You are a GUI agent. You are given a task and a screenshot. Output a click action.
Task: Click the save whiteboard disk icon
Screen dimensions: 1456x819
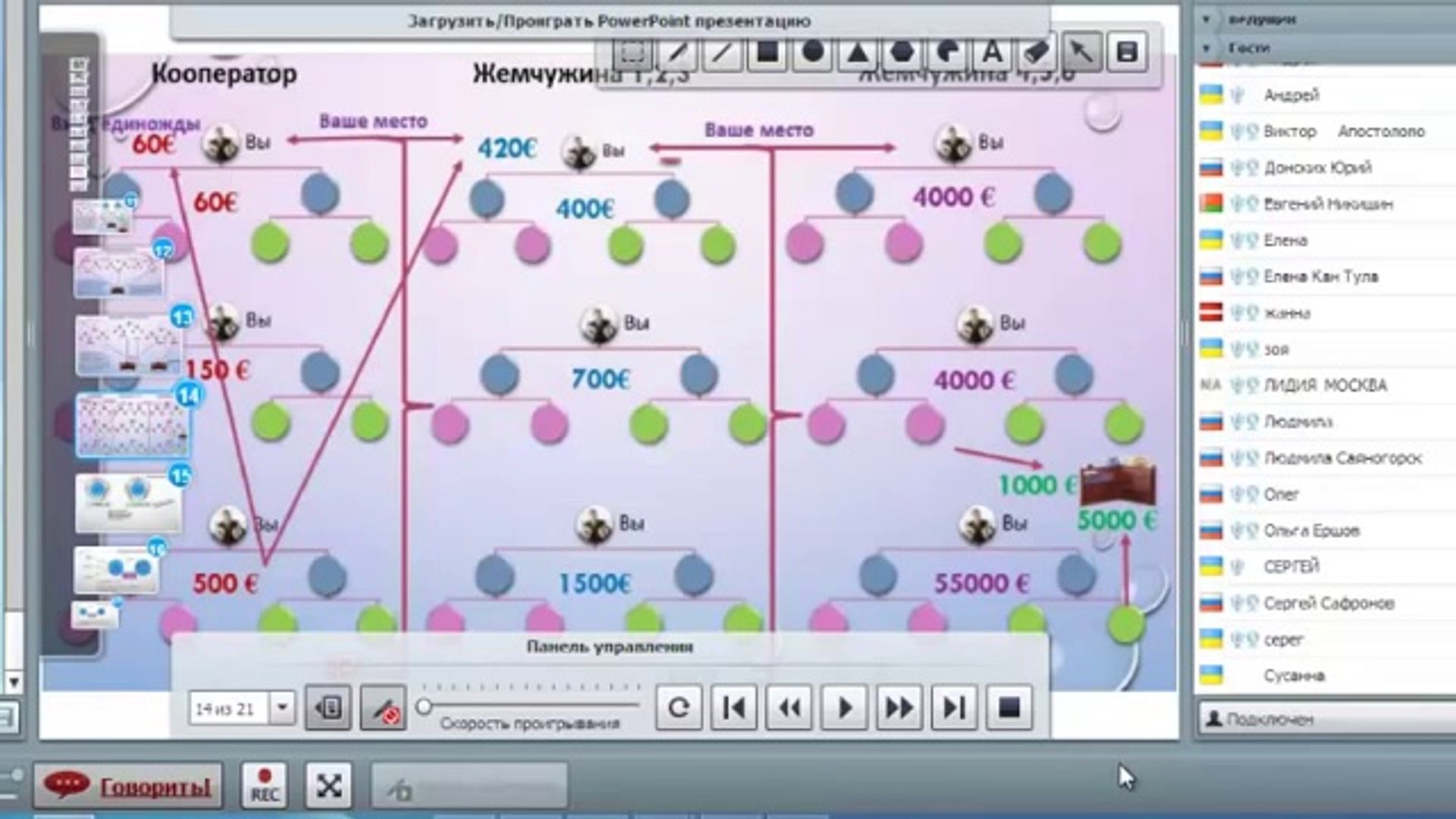1127,52
